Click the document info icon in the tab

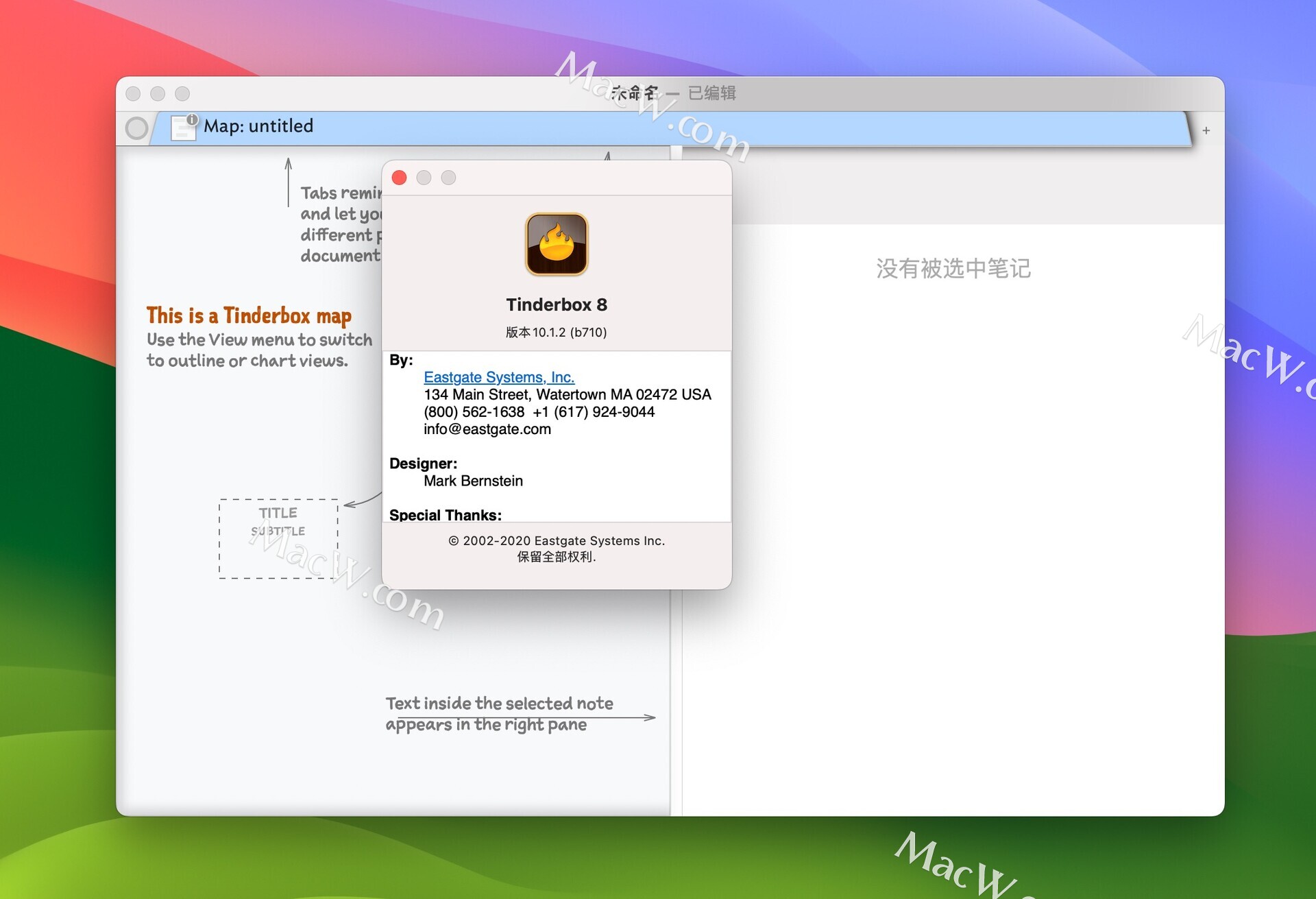tap(184, 127)
